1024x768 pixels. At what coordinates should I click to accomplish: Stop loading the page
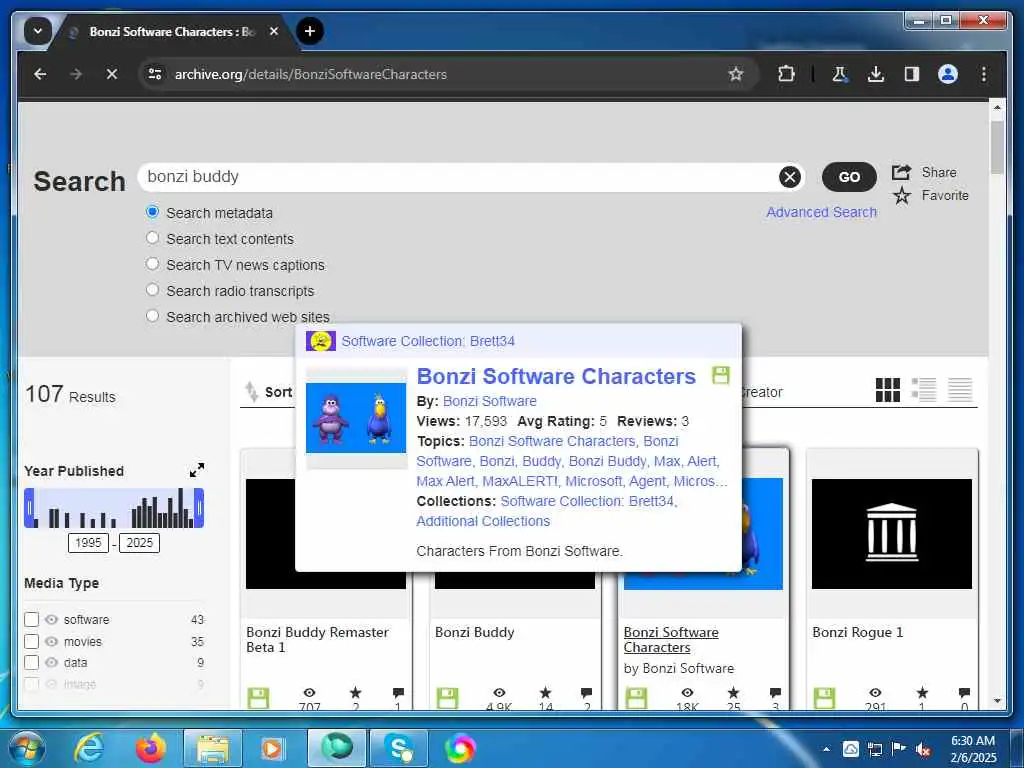112,74
